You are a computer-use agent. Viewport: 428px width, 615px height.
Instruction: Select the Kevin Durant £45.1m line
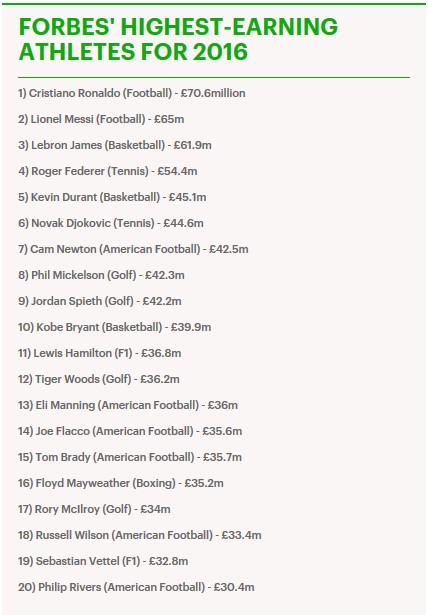point(112,197)
